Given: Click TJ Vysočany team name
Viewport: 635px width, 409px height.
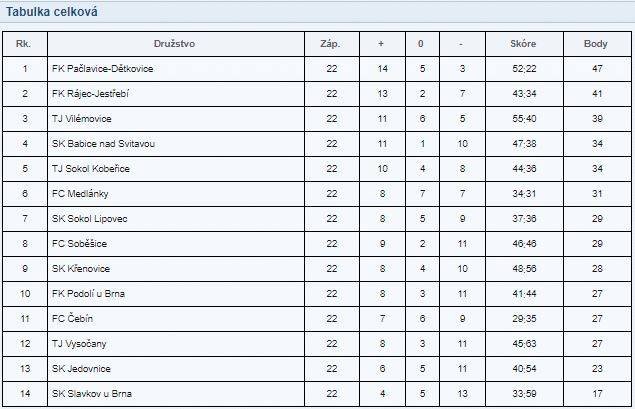Looking at the screenshot, I should pyautogui.click(x=79, y=344).
